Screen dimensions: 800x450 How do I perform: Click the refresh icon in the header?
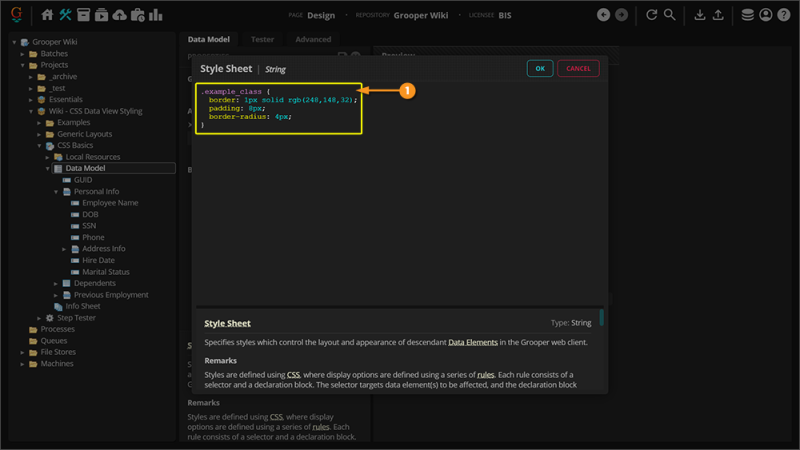(x=652, y=15)
